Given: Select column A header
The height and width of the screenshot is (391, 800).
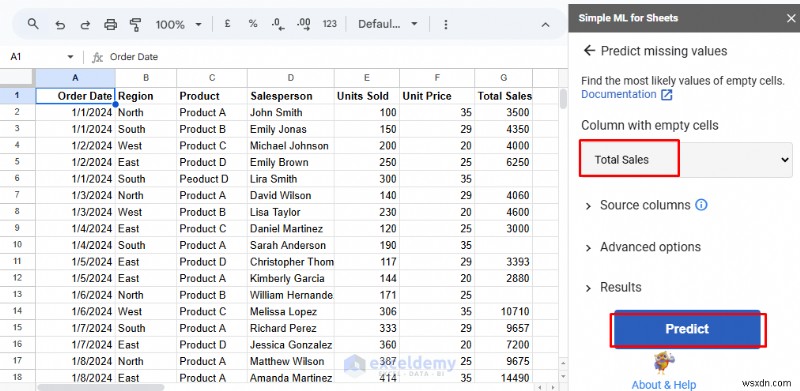Looking at the screenshot, I should click(76, 78).
